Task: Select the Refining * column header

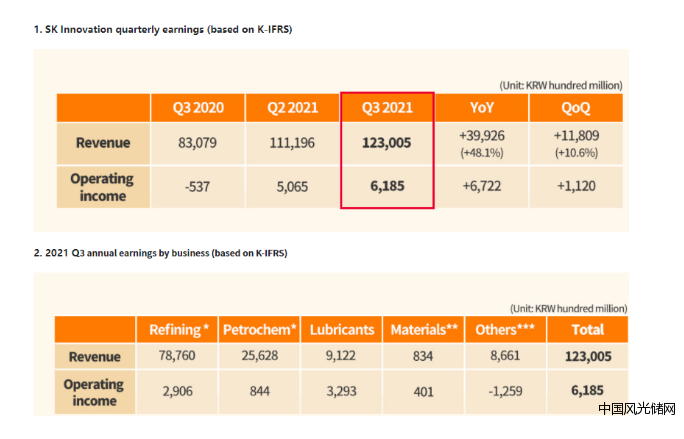Action: click(x=177, y=329)
